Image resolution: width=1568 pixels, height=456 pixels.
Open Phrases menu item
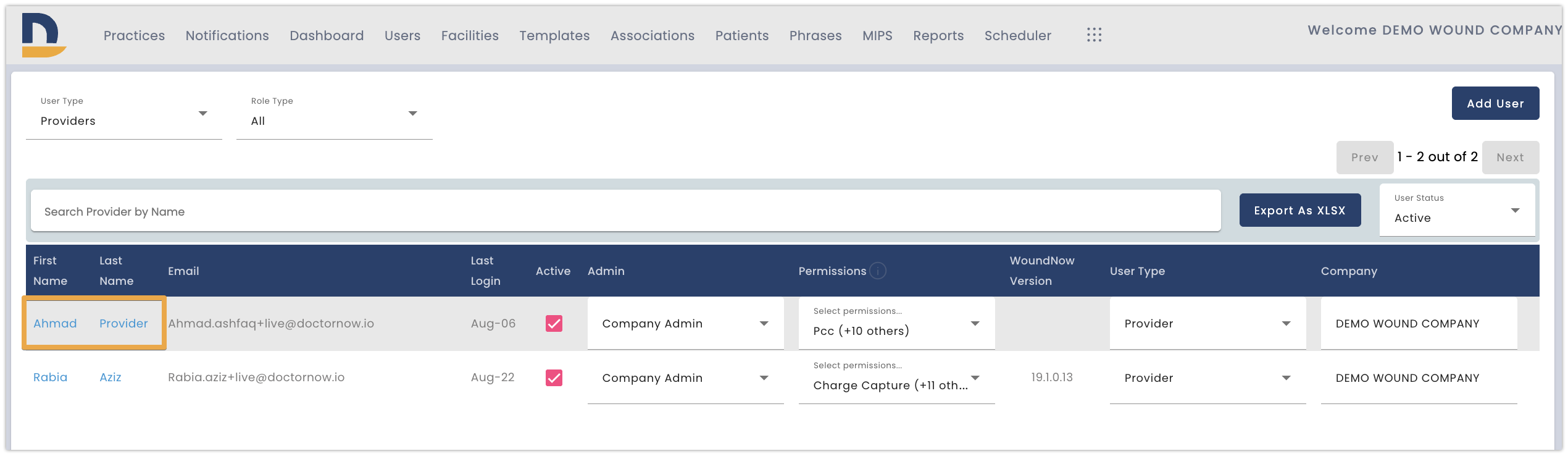[x=815, y=36]
